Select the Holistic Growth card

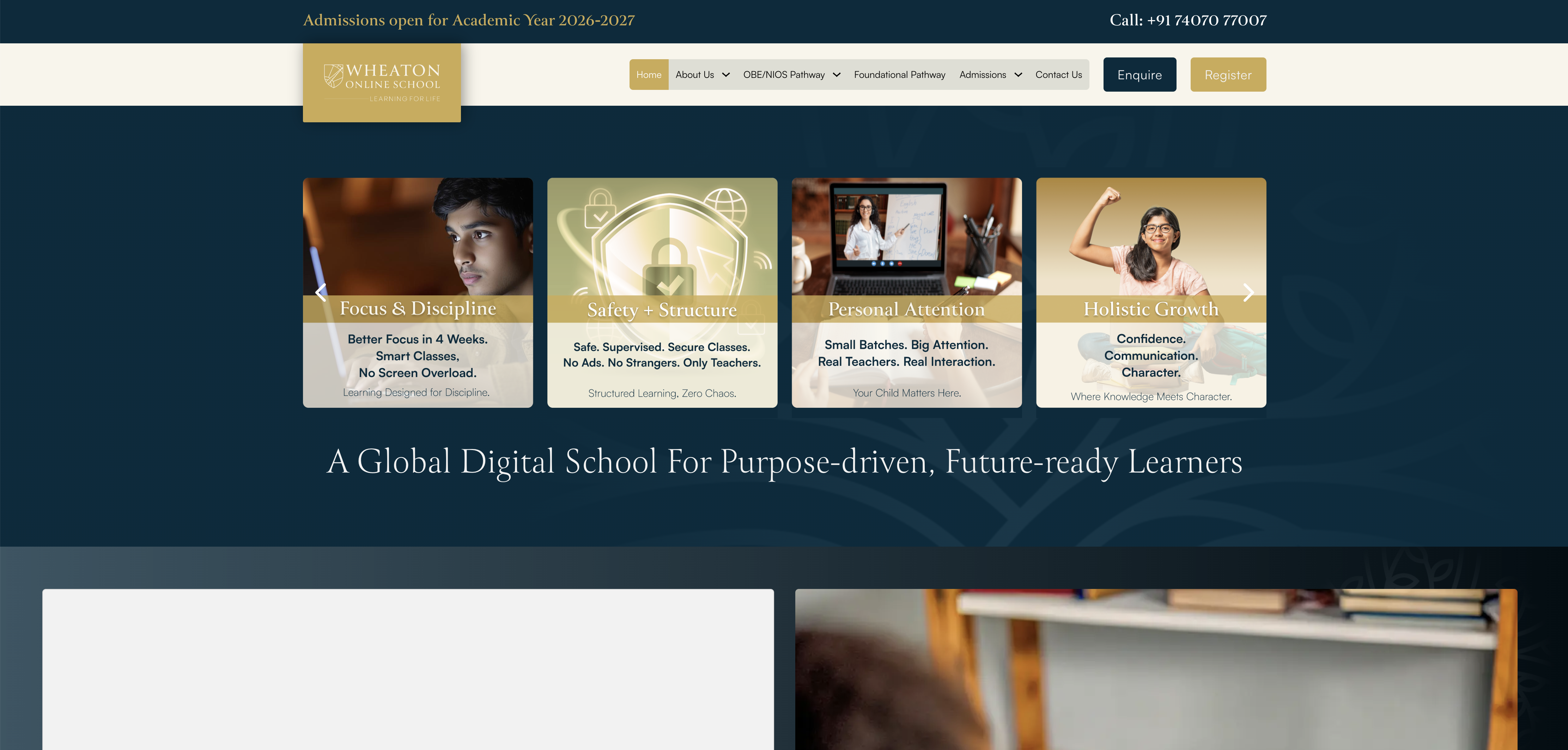[1151, 293]
